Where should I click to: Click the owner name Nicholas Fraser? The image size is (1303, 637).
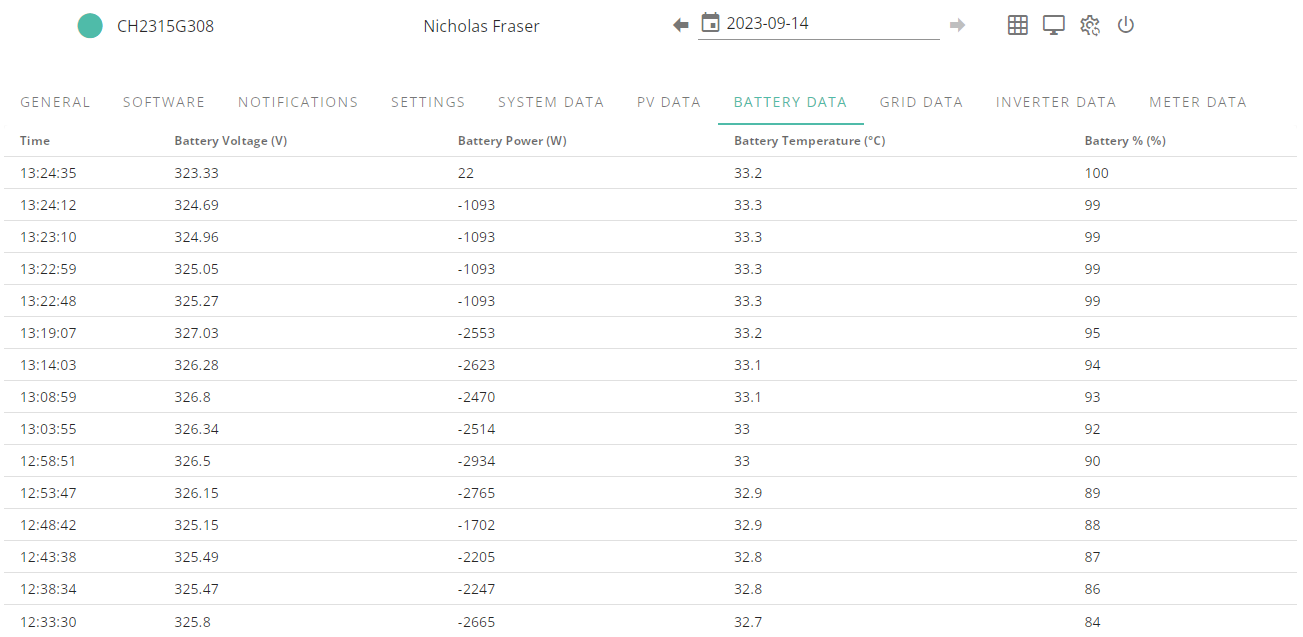[x=481, y=26]
